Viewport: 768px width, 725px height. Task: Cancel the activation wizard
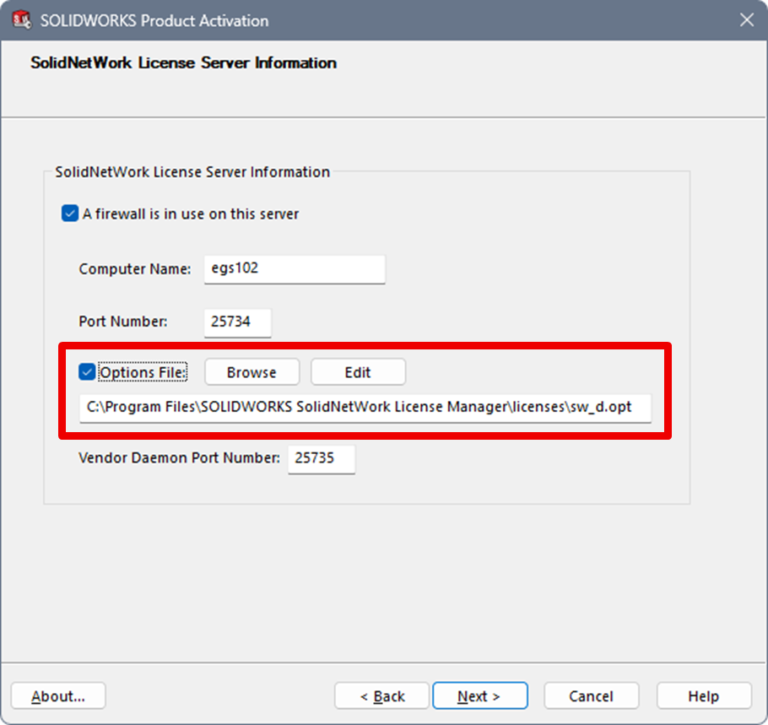point(591,696)
